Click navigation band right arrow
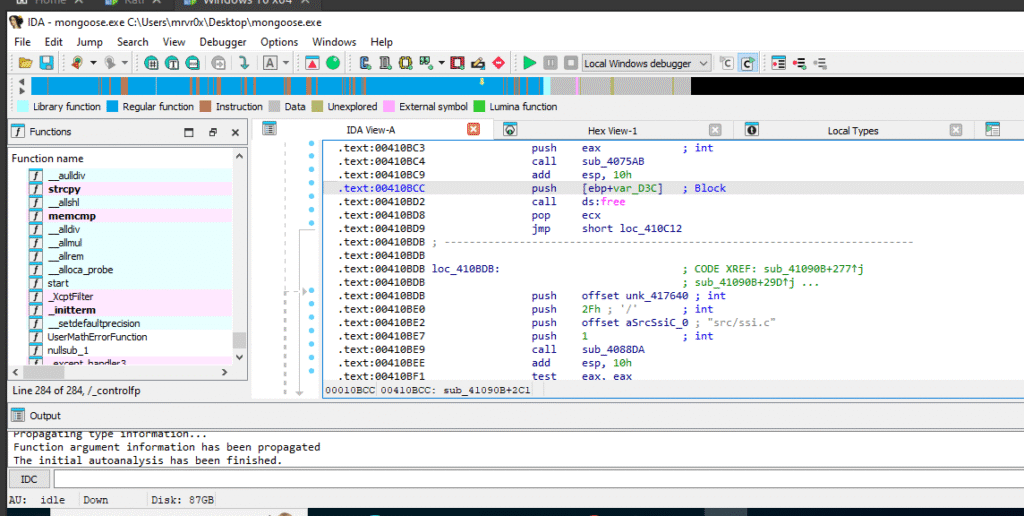 pyautogui.click(x=22, y=90)
